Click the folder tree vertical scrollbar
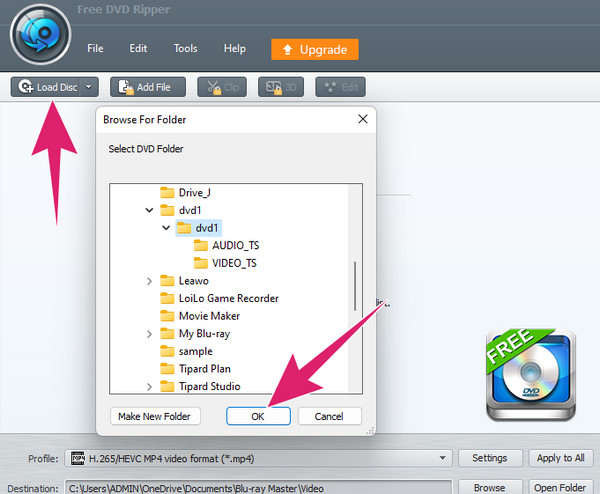Screen dimensions: 600x494 pos(355,287)
